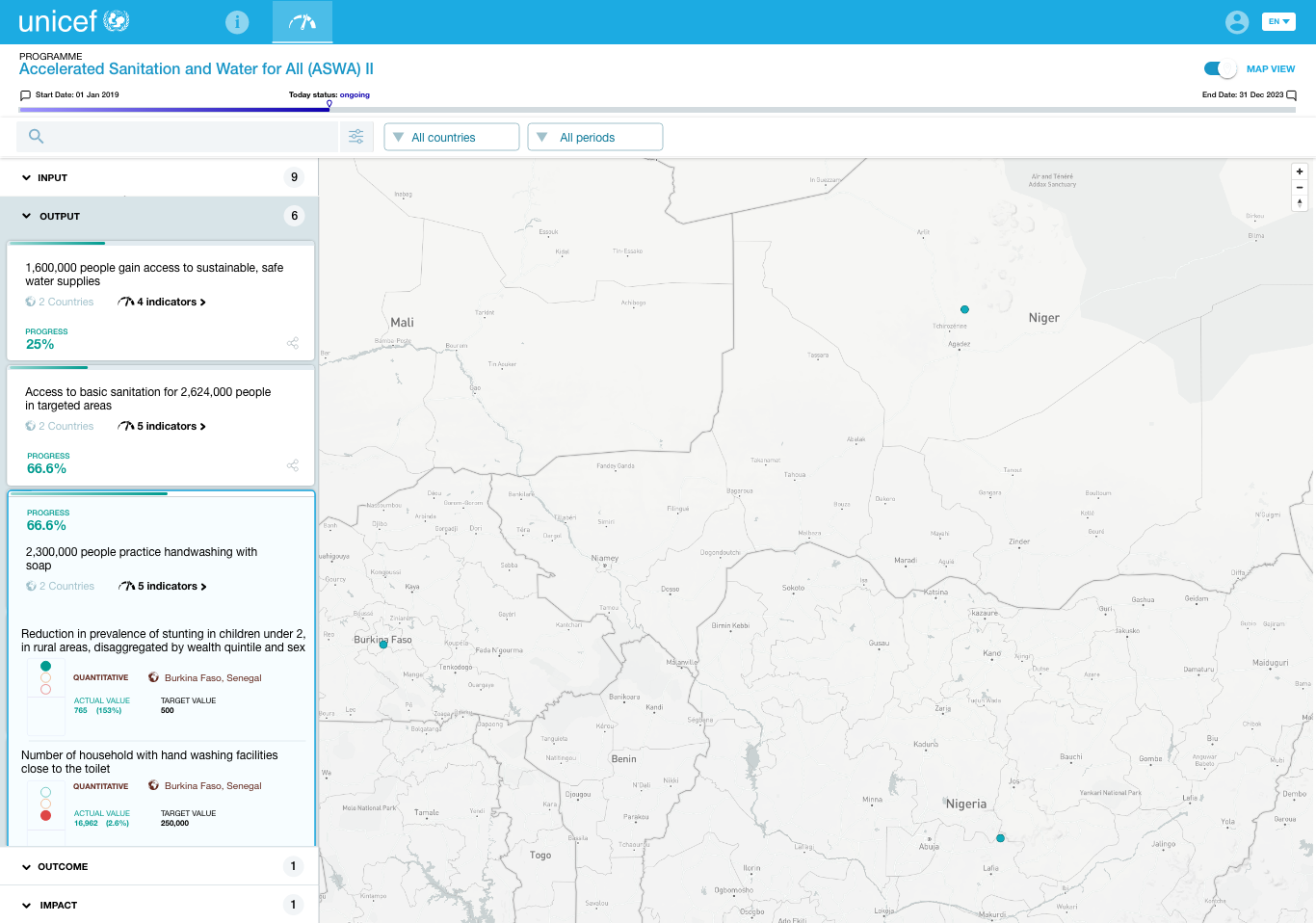
Task: Click the gauge icon on sanitation card
Action: click(x=126, y=427)
